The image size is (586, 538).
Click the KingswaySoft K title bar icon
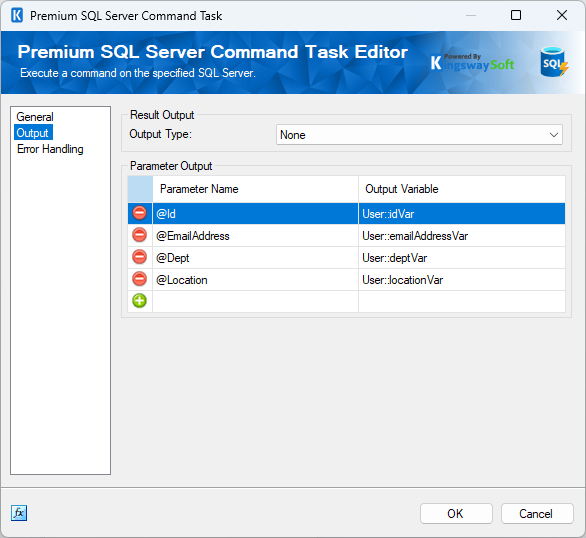pyautogui.click(x=17, y=16)
